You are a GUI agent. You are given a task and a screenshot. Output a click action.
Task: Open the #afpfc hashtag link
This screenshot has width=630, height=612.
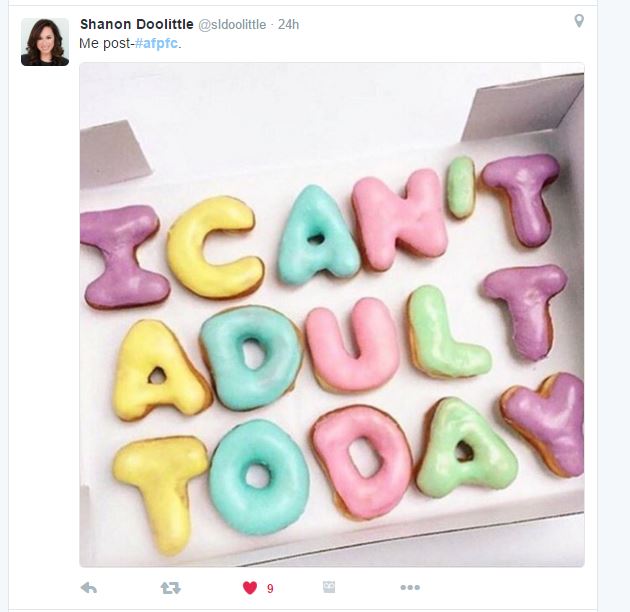156,43
